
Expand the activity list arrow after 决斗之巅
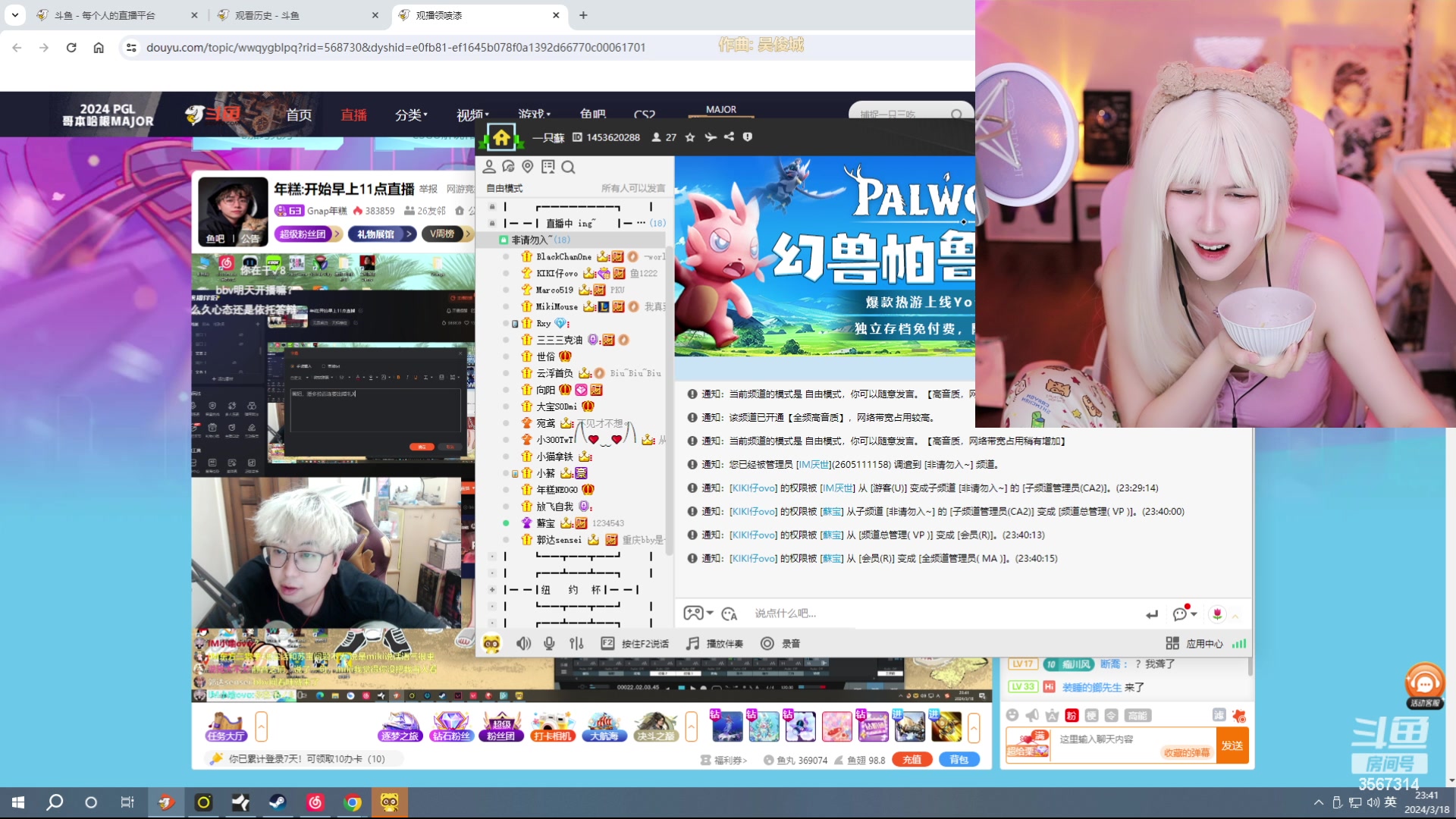pos(692,726)
